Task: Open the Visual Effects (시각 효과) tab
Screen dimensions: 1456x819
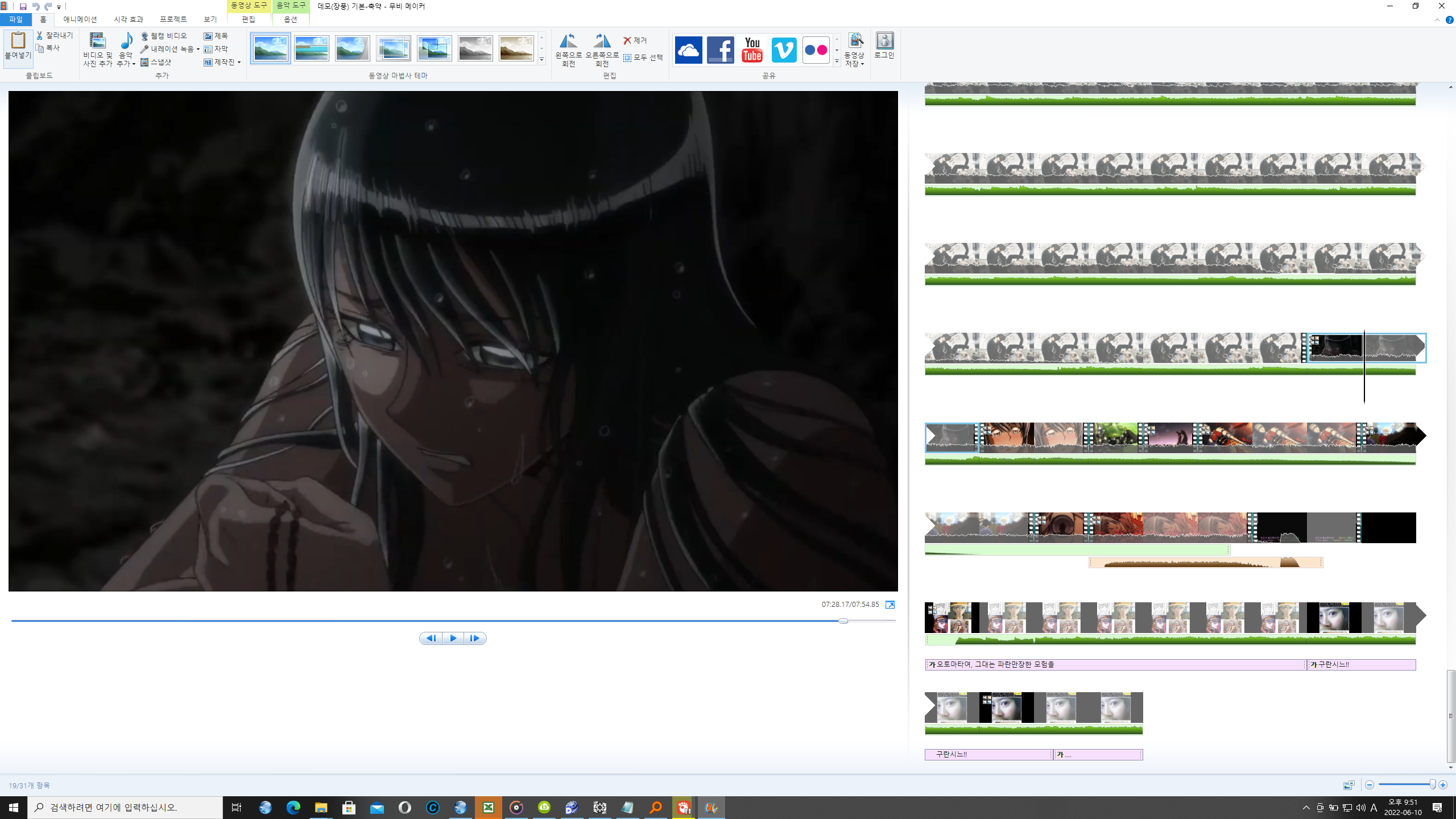Action: point(129,20)
